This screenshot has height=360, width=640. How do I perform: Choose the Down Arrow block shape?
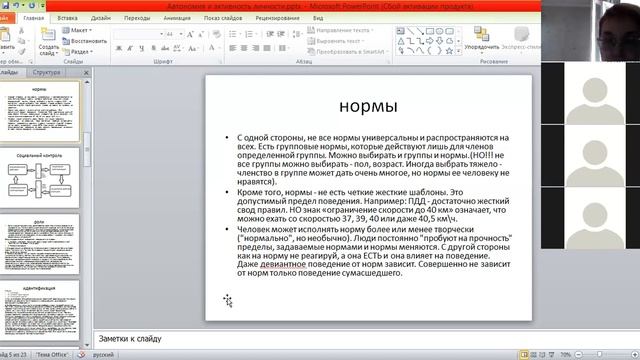pos(440,41)
